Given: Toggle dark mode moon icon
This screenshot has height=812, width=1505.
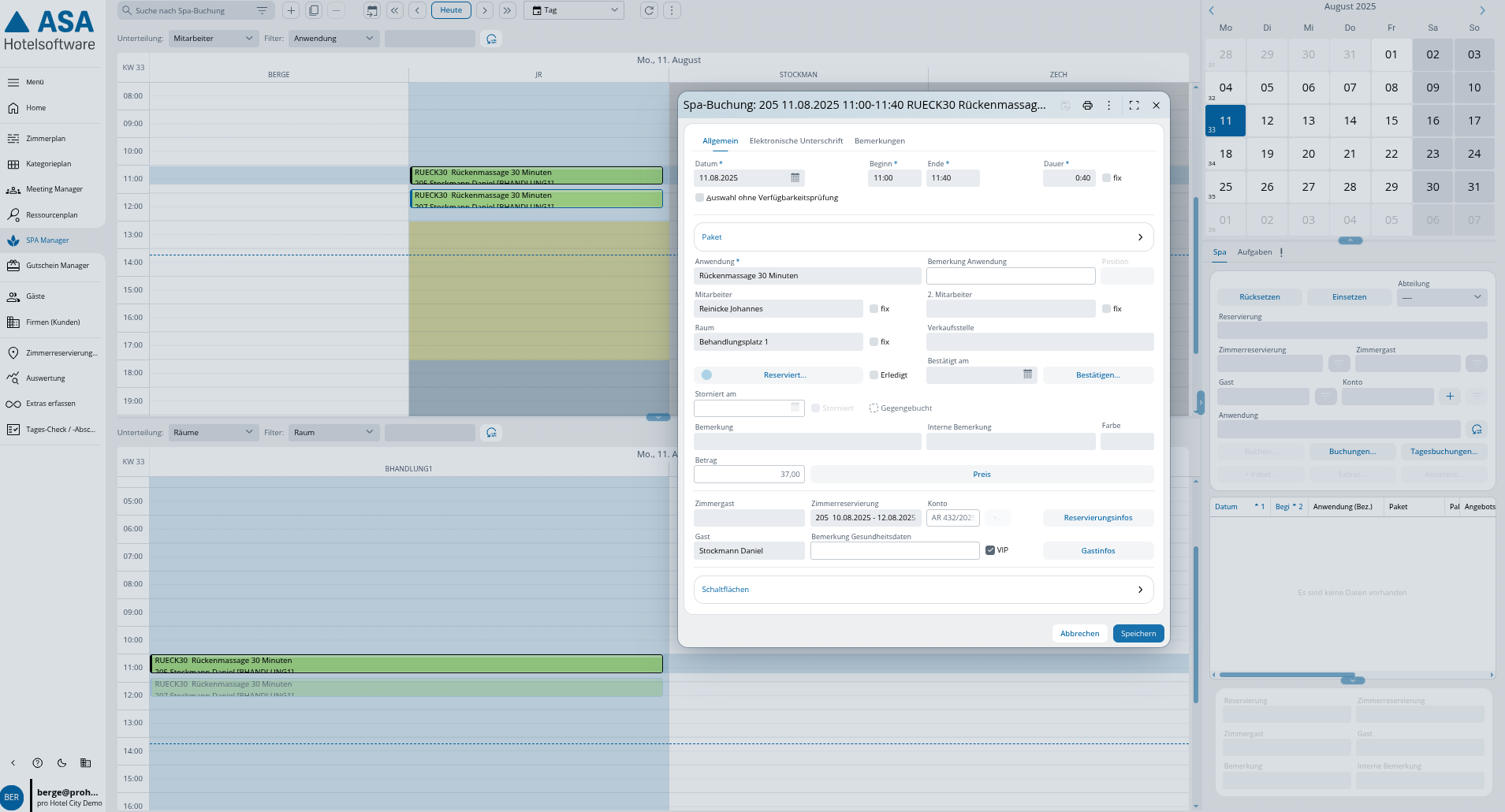Looking at the screenshot, I should pyautogui.click(x=61, y=763).
